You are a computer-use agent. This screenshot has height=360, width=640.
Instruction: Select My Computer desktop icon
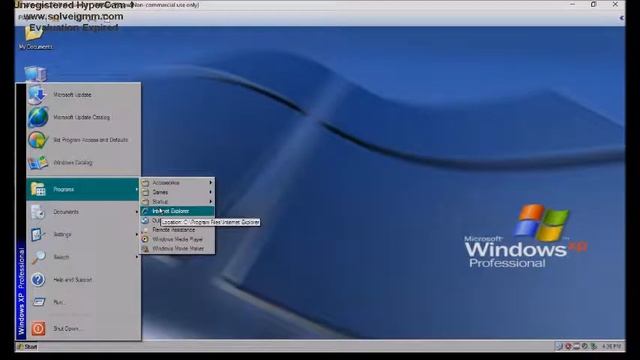(35, 74)
